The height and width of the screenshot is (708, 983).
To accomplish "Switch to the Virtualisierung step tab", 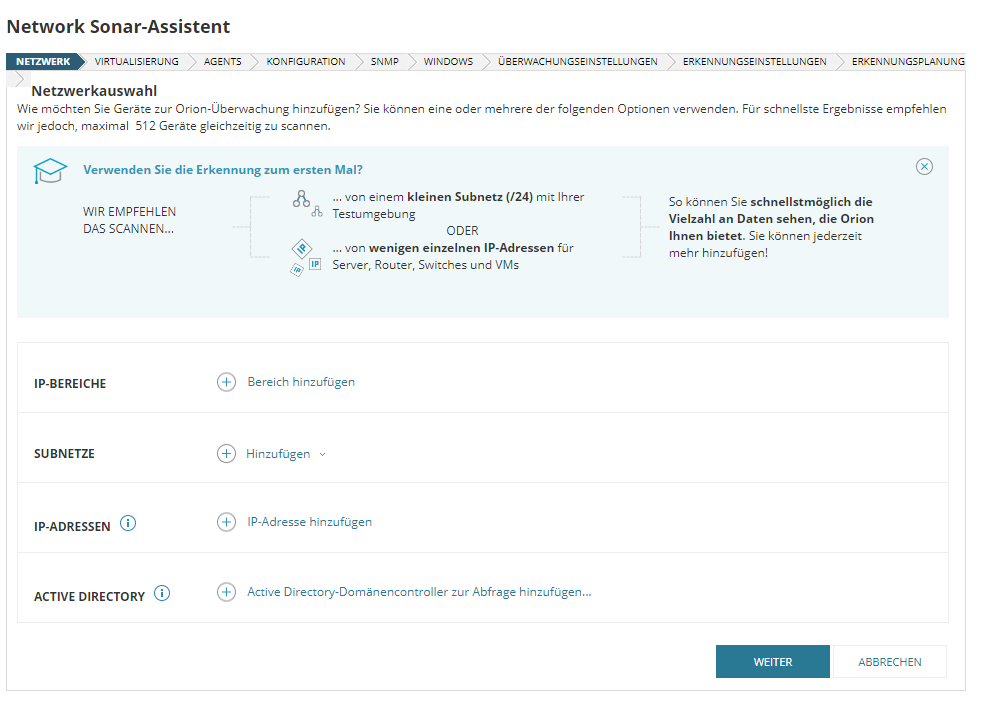I will 136,62.
